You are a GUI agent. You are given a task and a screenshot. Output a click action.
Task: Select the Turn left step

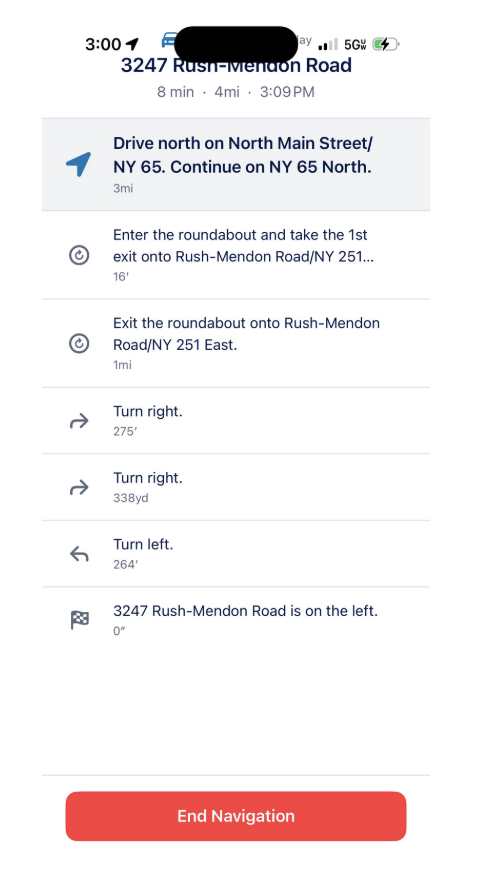click(x=236, y=554)
